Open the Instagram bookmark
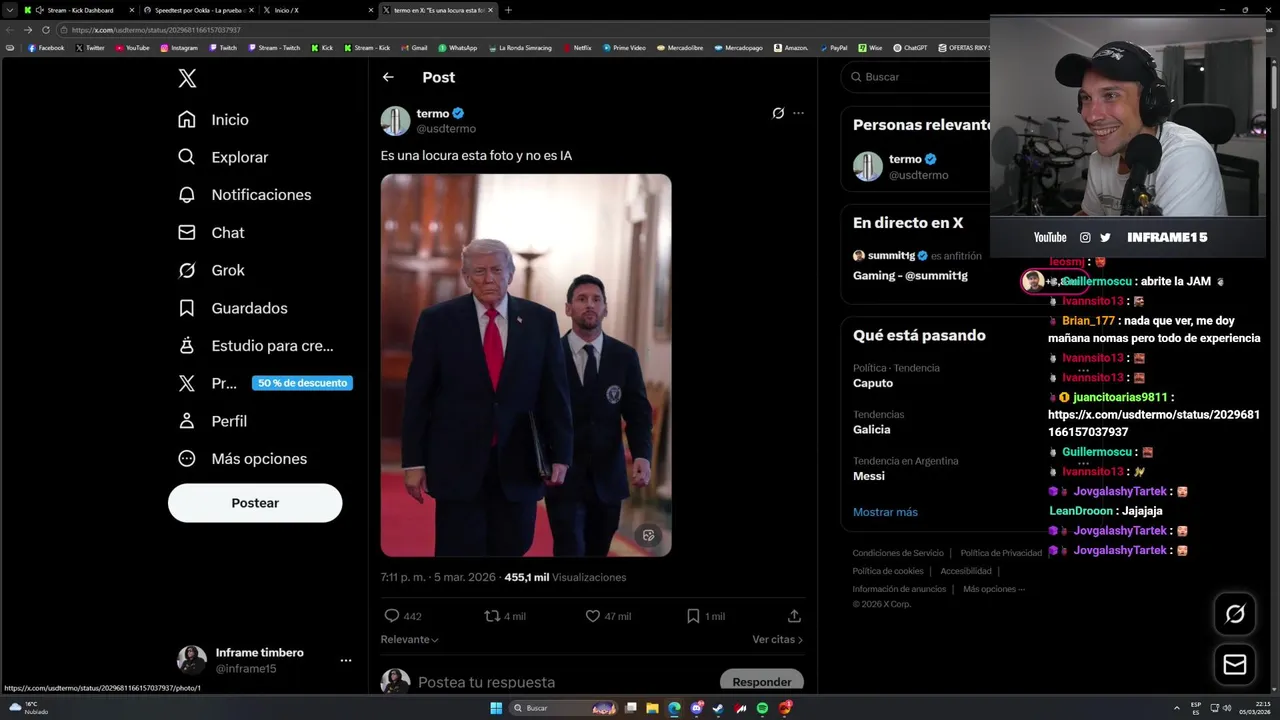This screenshot has height=720, width=1280. 179,48
